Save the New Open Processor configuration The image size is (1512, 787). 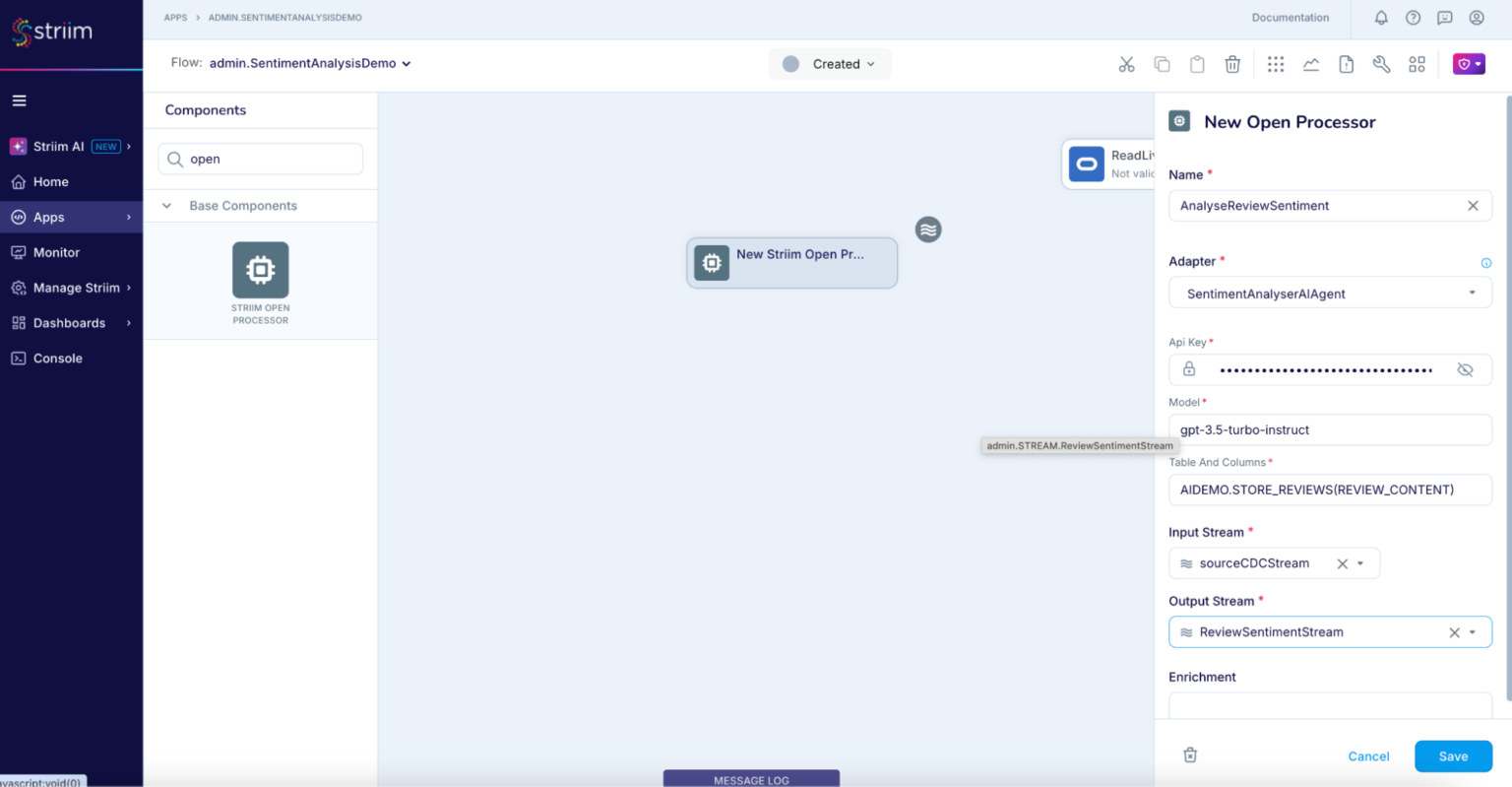pos(1453,755)
